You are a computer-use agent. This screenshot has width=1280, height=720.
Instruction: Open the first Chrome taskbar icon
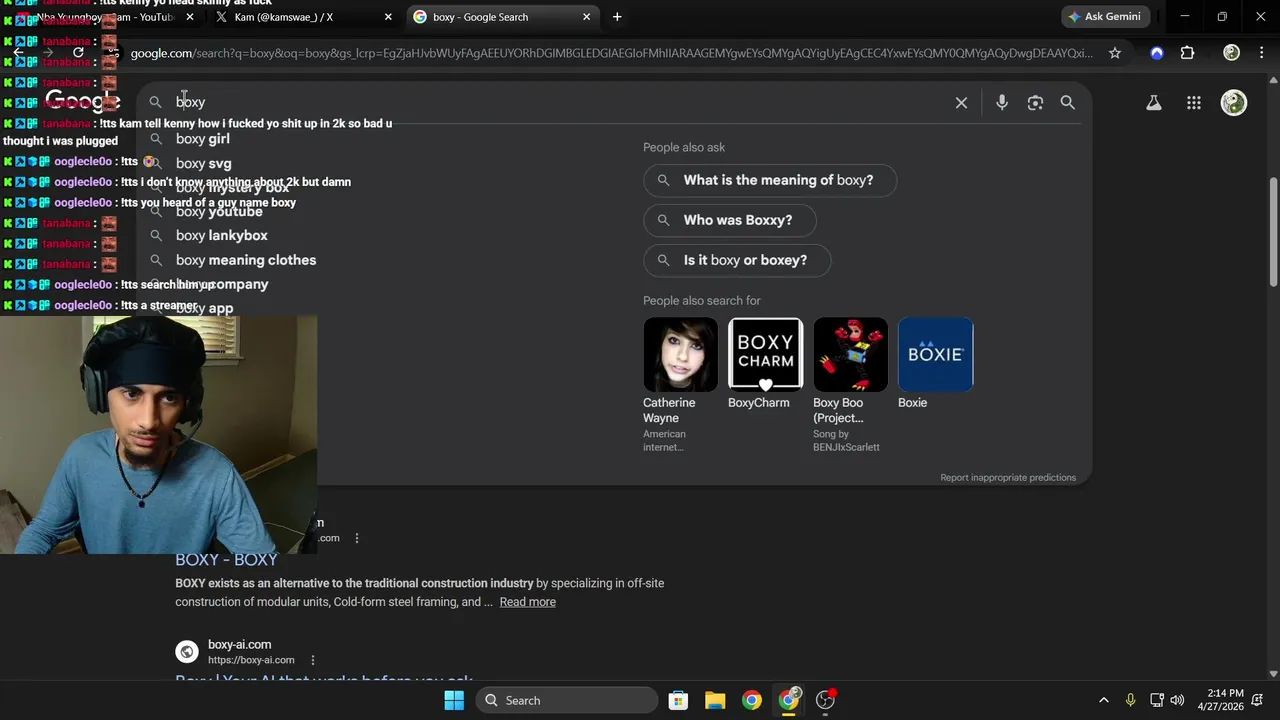point(752,700)
